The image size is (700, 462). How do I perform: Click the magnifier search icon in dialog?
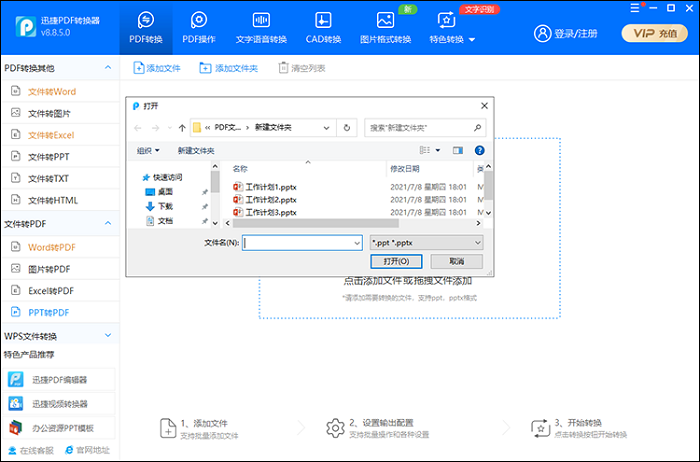click(477, 128)
